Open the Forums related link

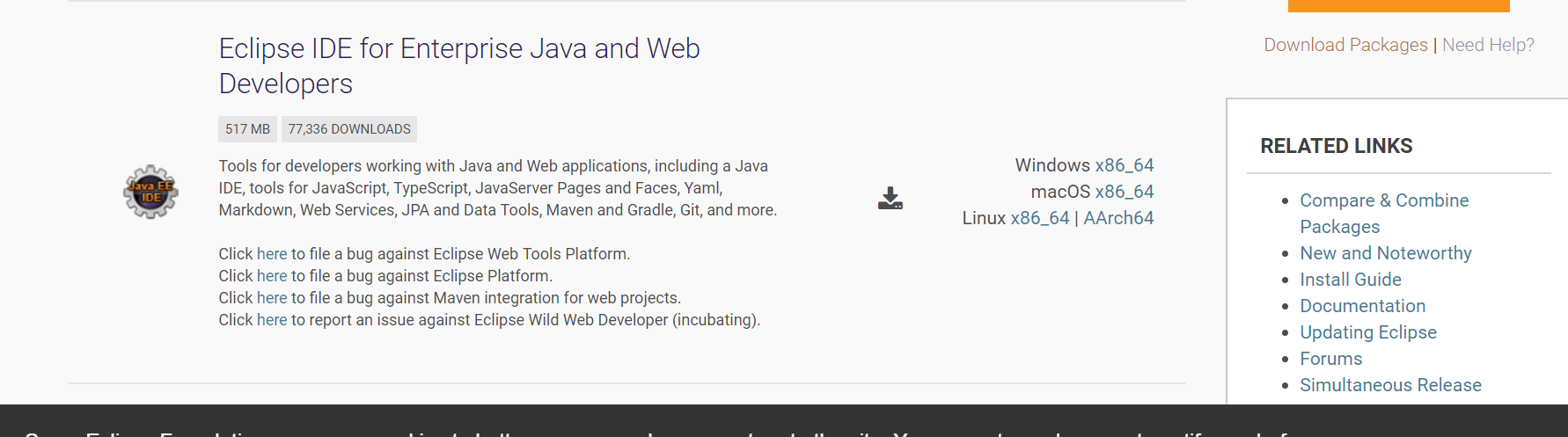pos(1330,359)
